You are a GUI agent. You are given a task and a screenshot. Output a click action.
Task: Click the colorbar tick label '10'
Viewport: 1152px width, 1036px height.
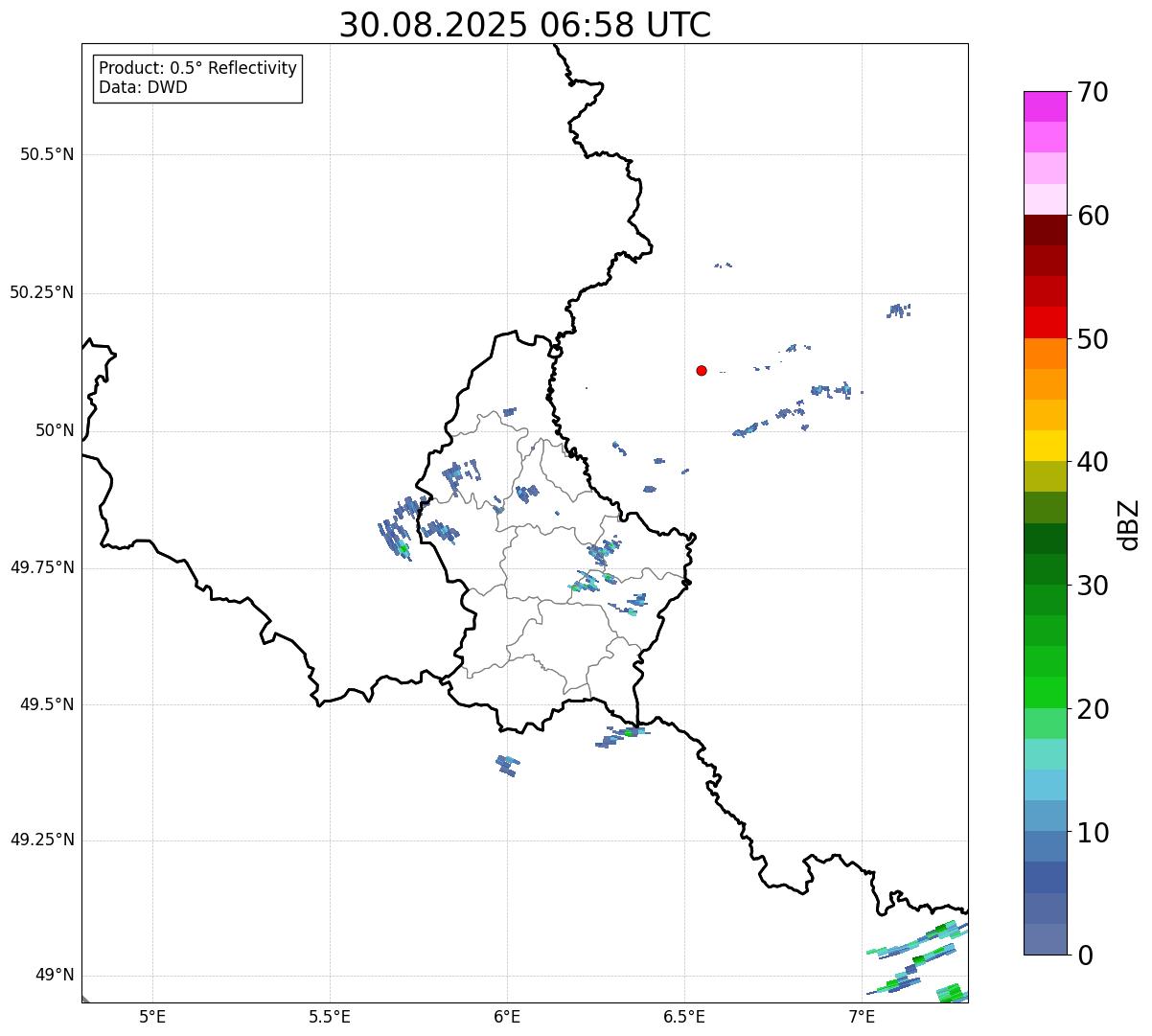point(1093,833)
